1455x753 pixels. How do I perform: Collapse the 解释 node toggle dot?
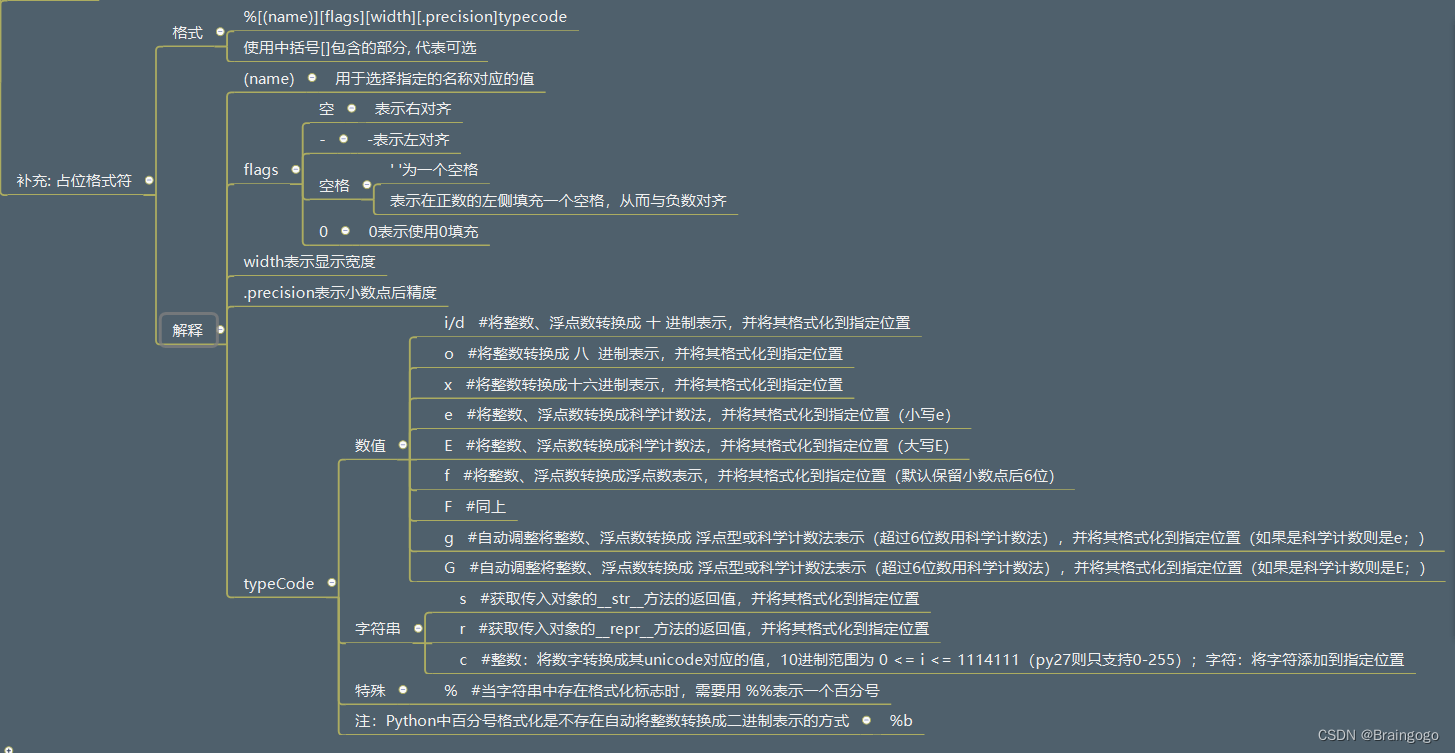(221, 328)
